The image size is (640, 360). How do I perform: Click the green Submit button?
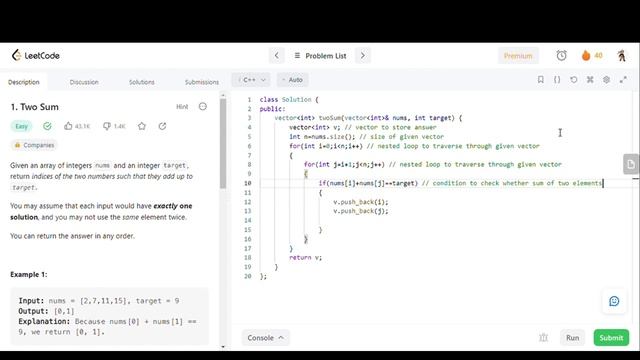(x=611, y=338)
